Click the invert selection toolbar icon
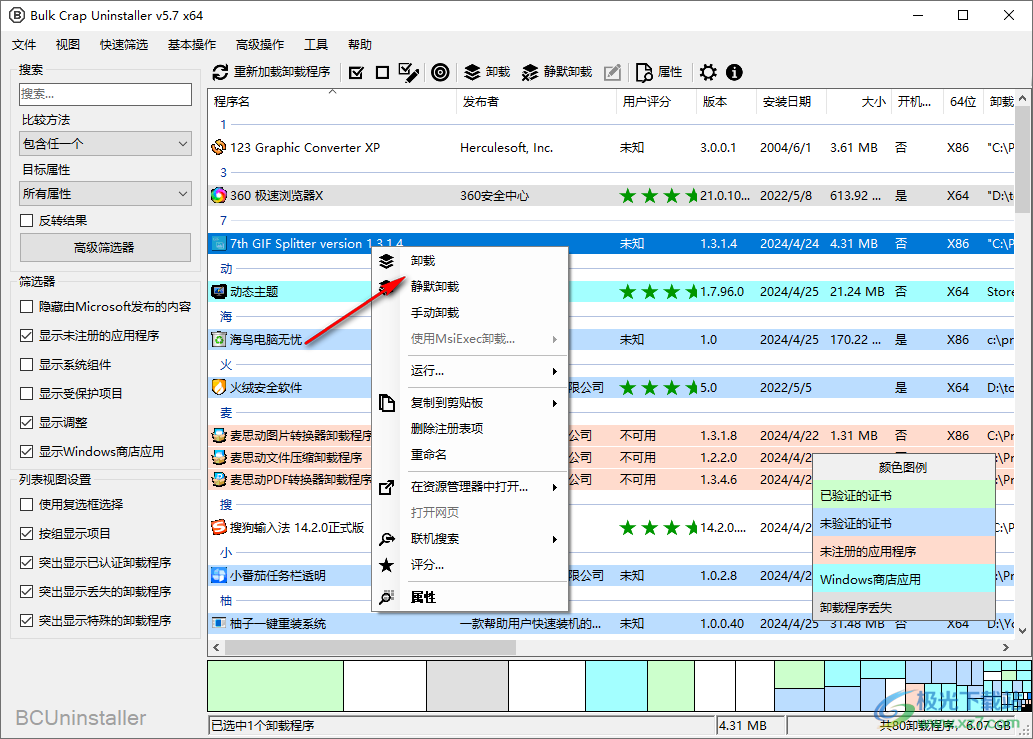Viewport: 1033px width, 739px height. coord(408,72)
